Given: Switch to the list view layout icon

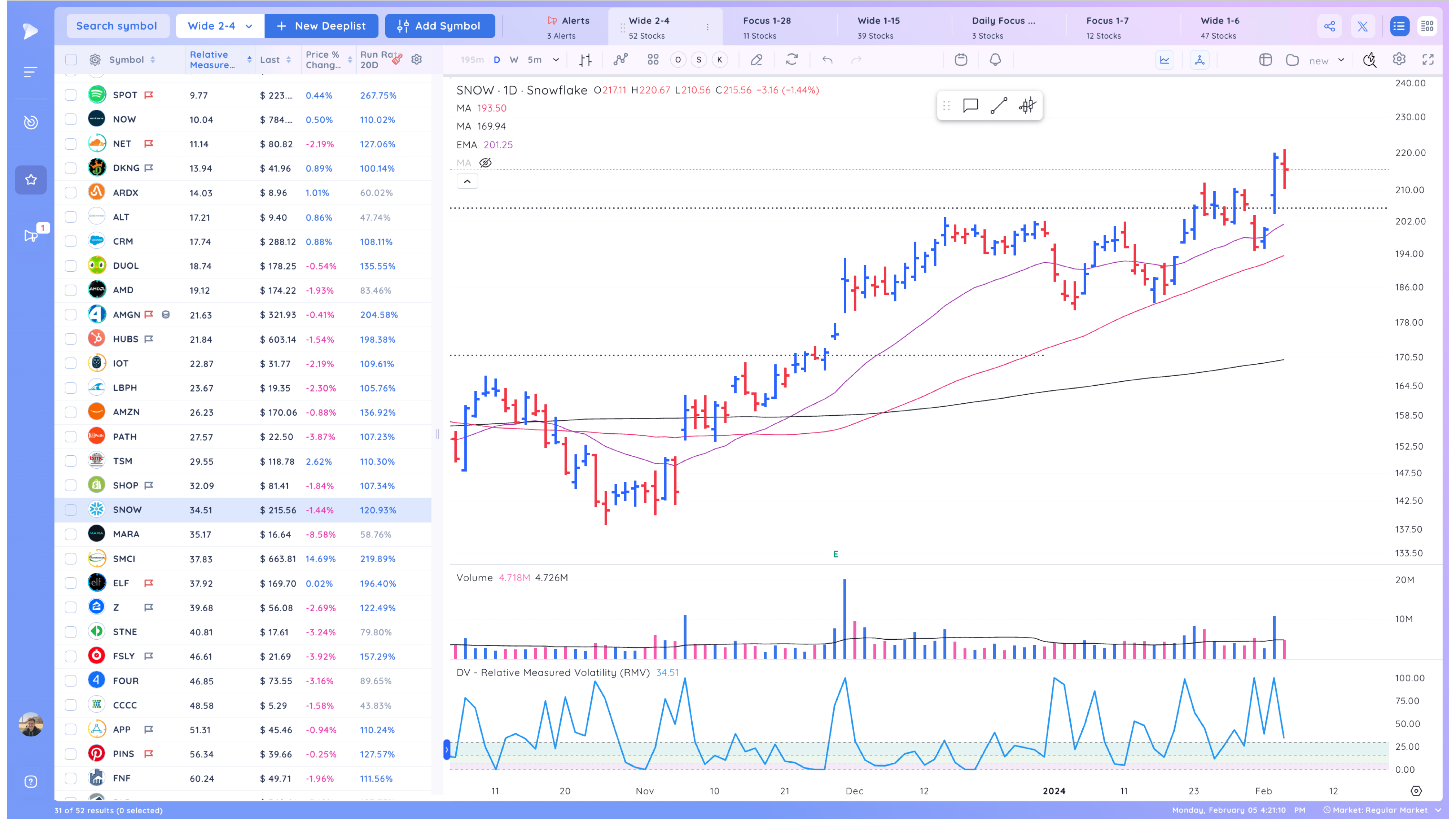Looking at the screenshot, I should point(1399,26).
